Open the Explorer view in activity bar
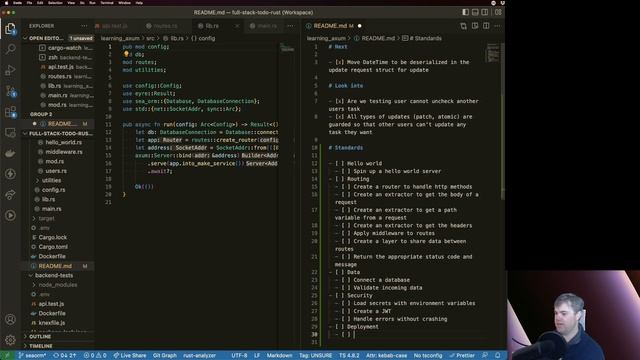This screenshot has width=640, height=360. (x=10, y=28)
